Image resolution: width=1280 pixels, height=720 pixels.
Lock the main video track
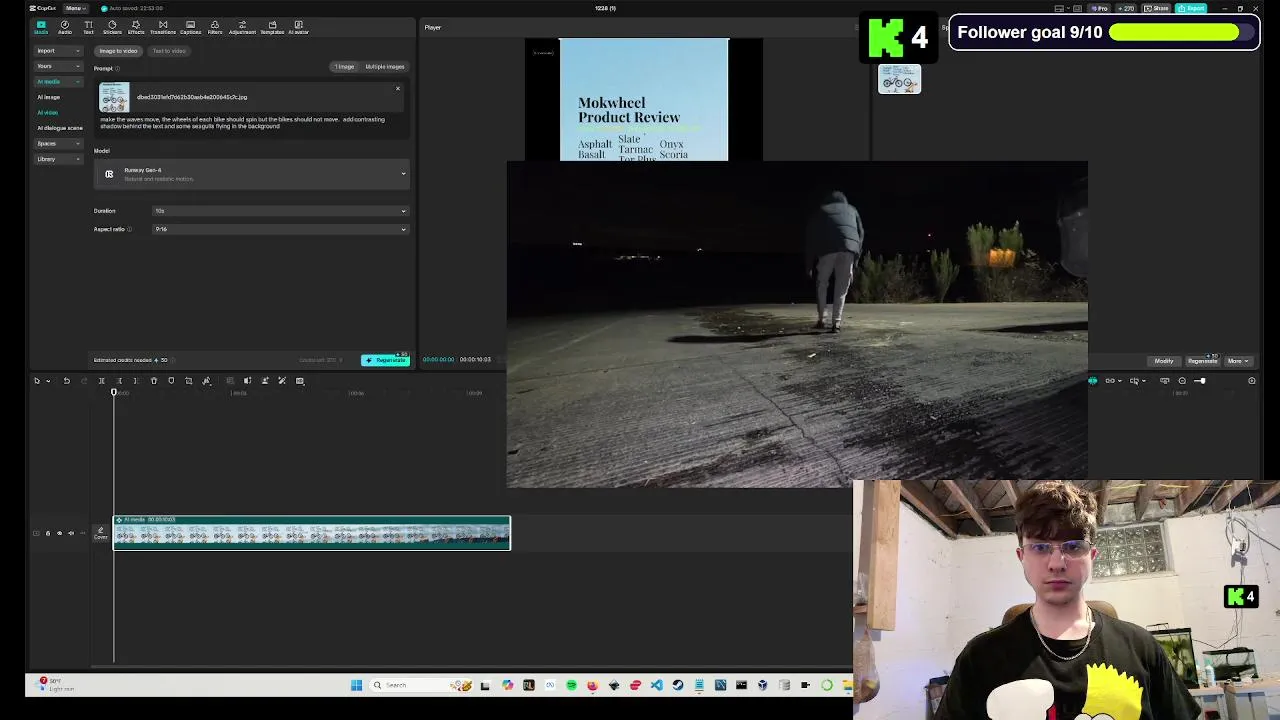(x=47, y=533)
